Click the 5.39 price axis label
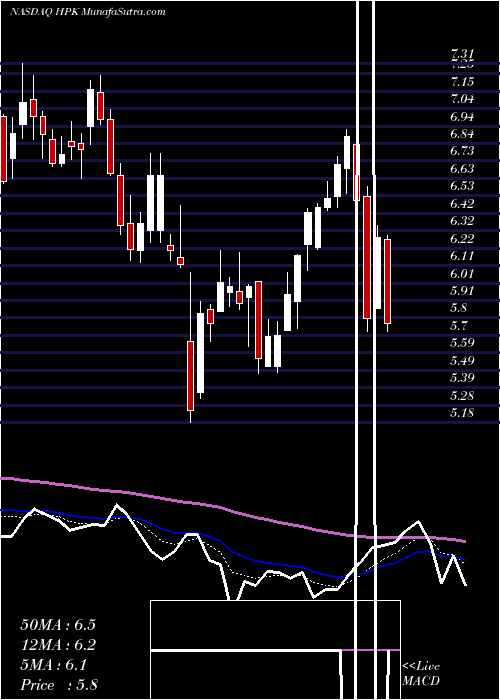The height and width of the screenshot is (700, 500). (462, 378)
